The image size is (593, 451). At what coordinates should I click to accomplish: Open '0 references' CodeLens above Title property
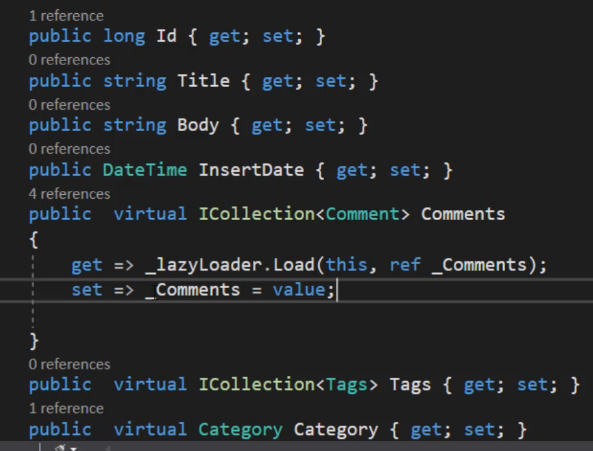tap(70, 60)
